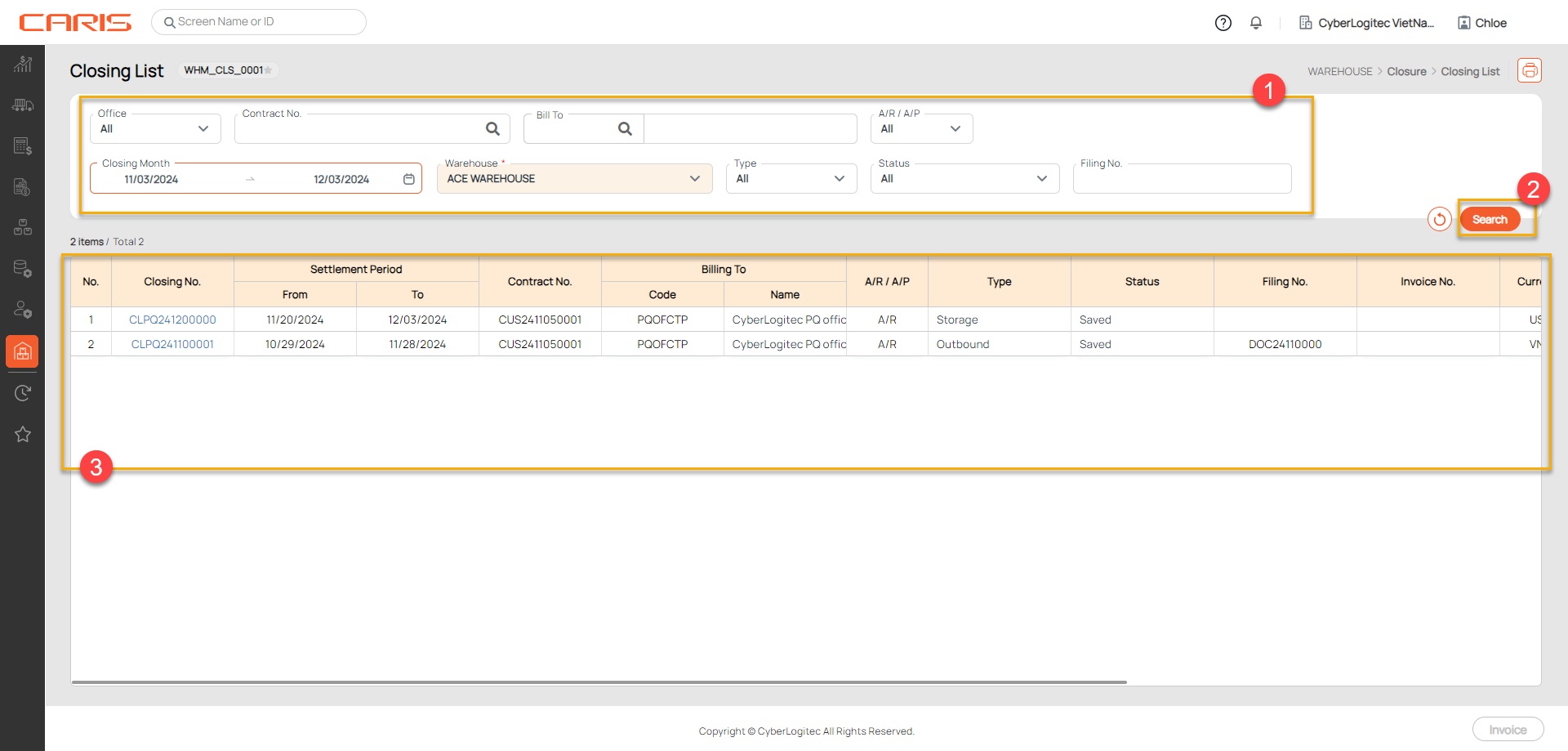The width and height of the screenshot is (1568, 751).
Task: Click the reset refresh icon beside Search
Action: coord(1439,219)
